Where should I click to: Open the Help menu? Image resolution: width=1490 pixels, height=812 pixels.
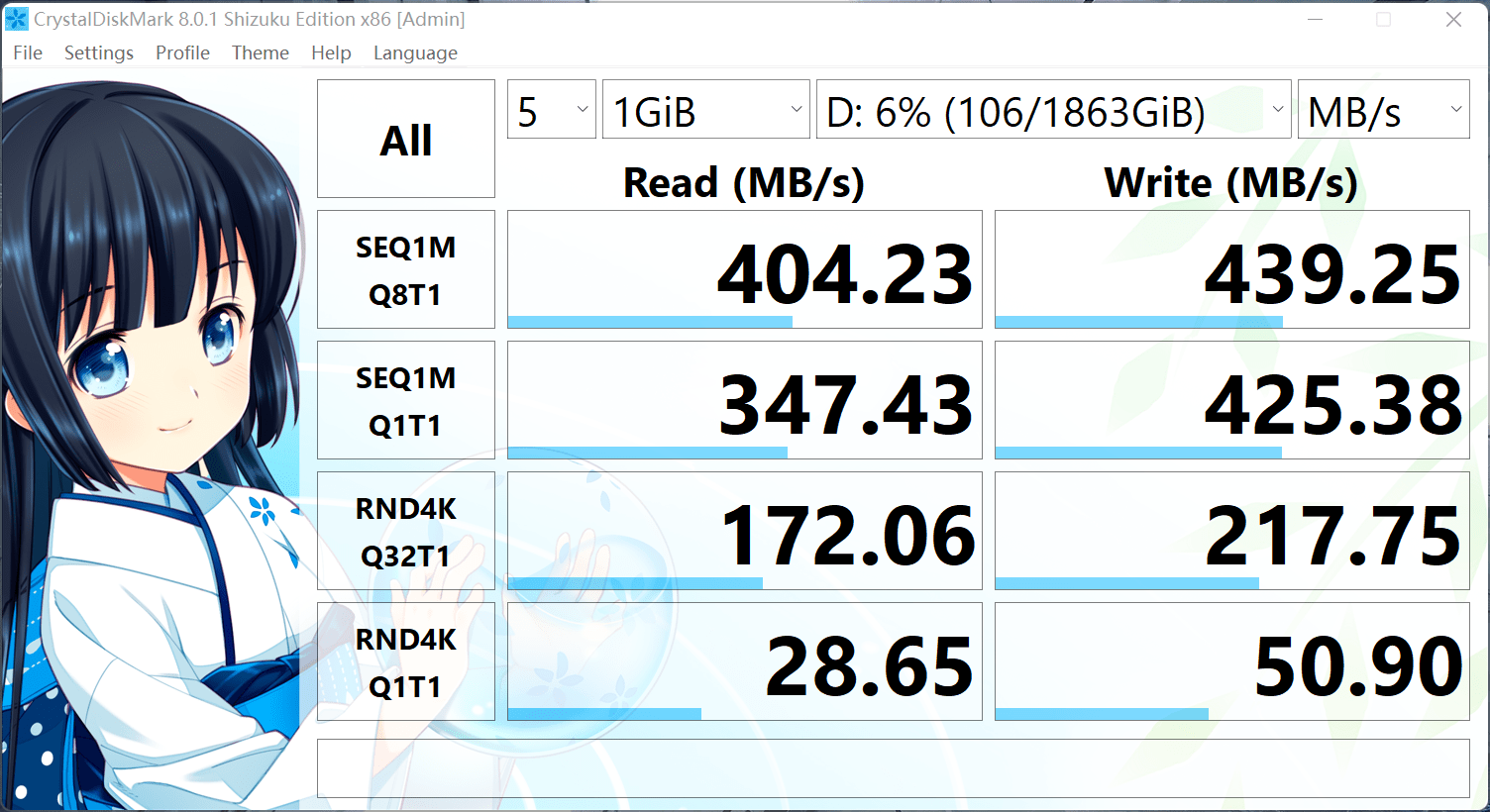[331, 52]
